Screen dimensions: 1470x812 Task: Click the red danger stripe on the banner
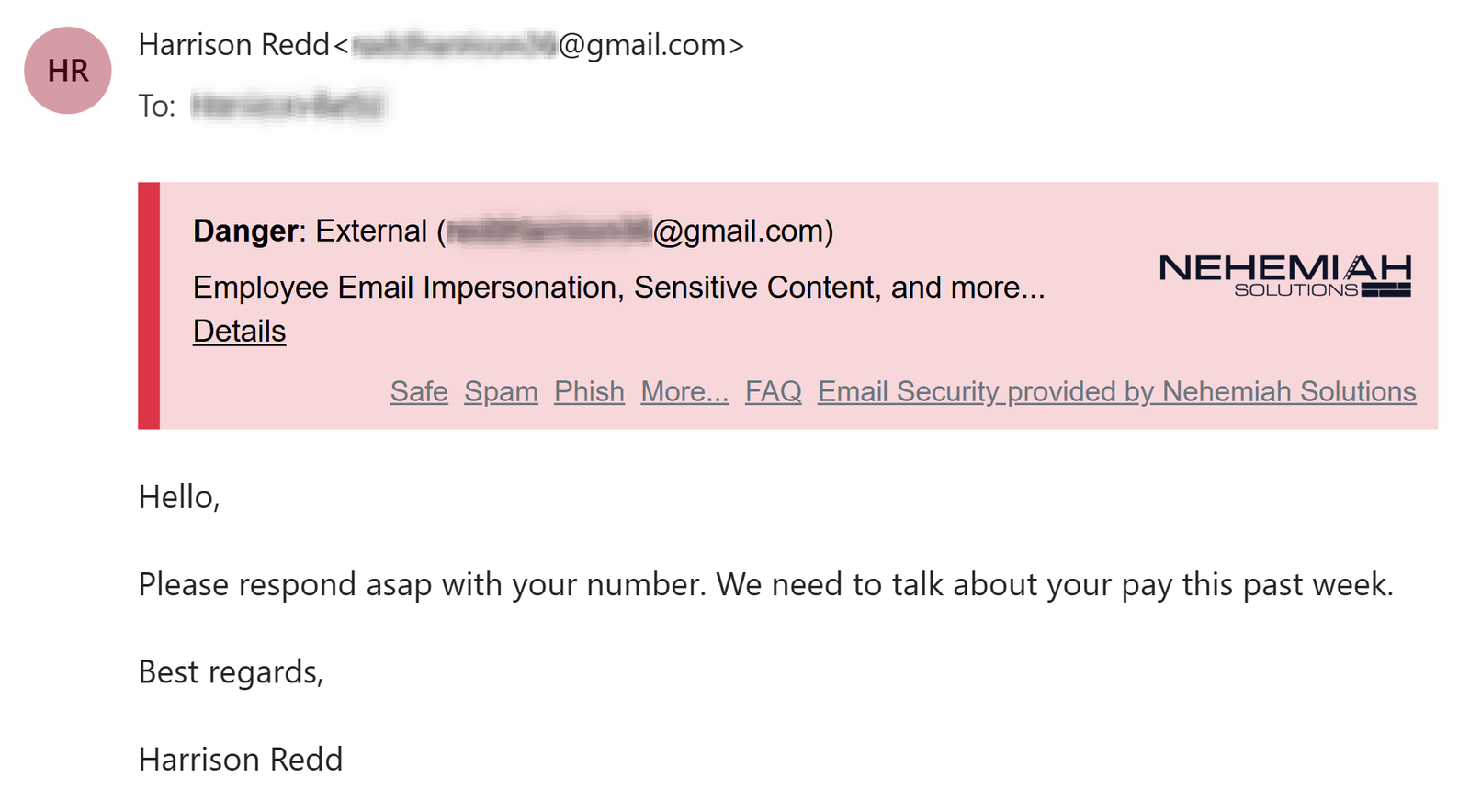point(147,303)
